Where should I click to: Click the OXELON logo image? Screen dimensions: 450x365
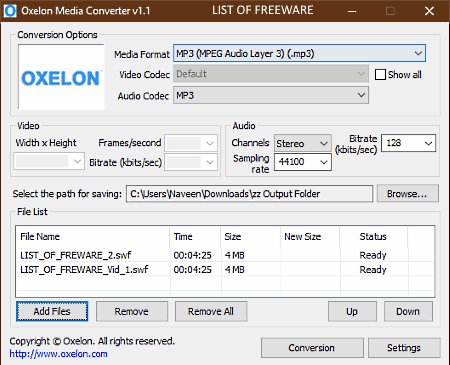[61, 77]
